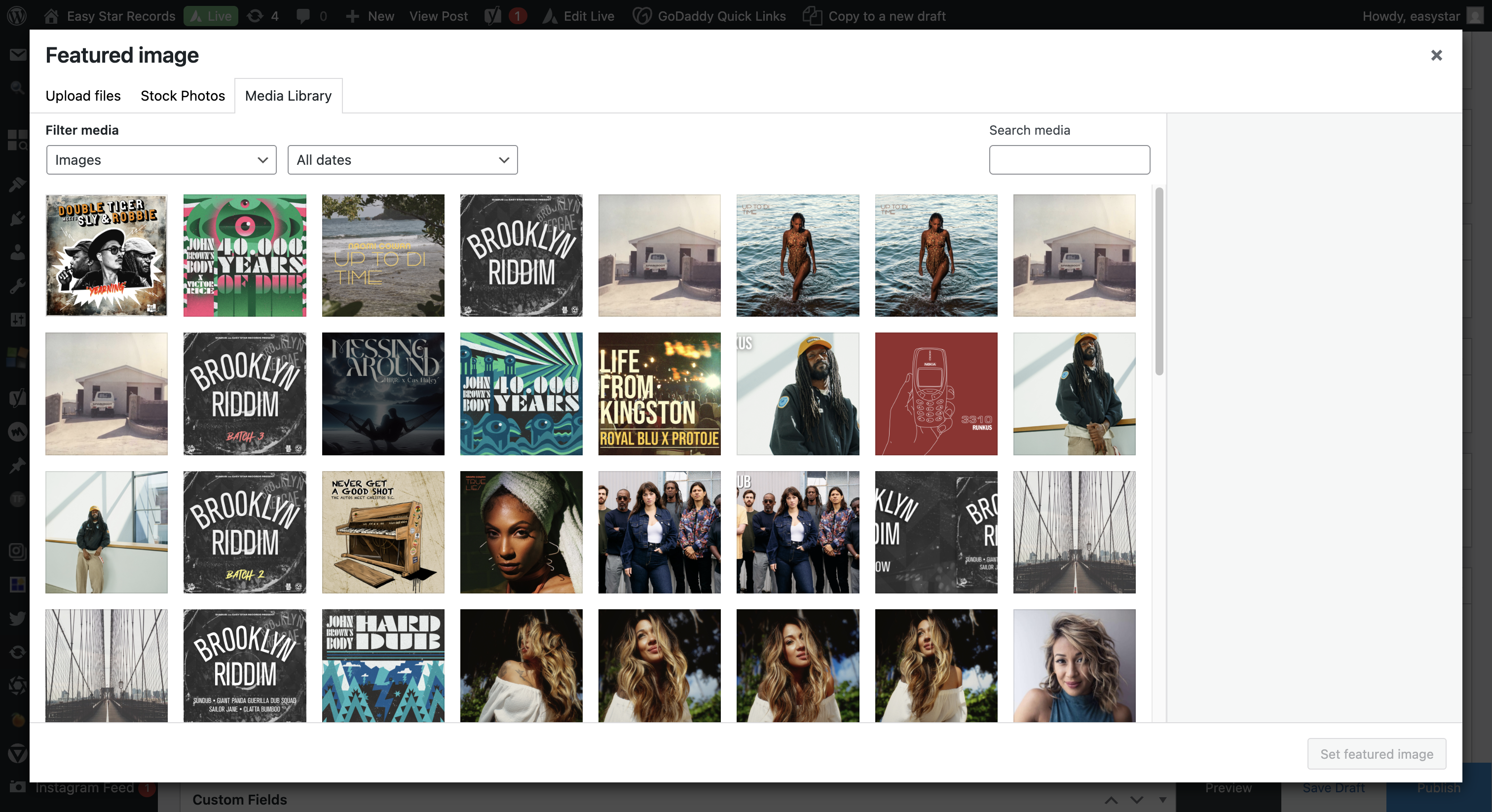
Task: Click the Live status badge
Action: 211,16
